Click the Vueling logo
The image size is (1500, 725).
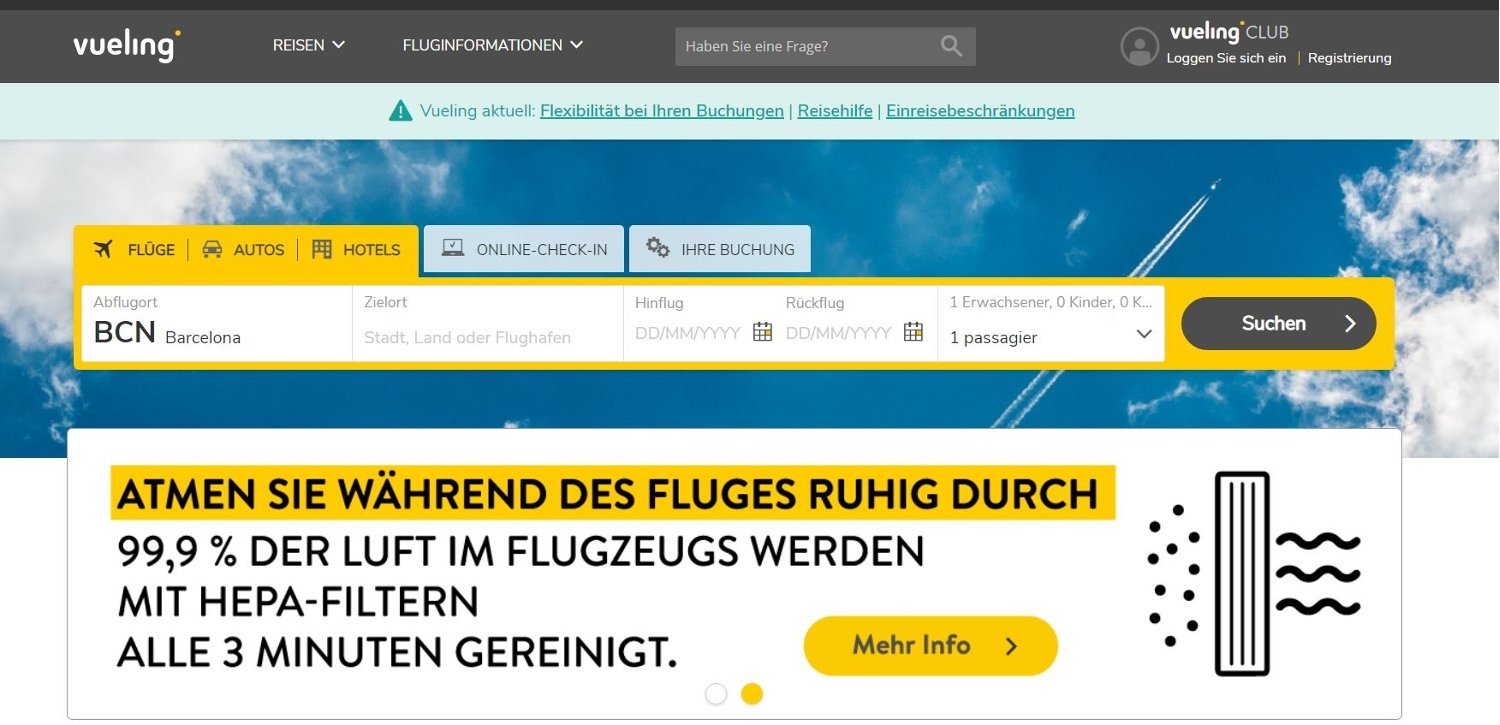click(x=127, y=46)
